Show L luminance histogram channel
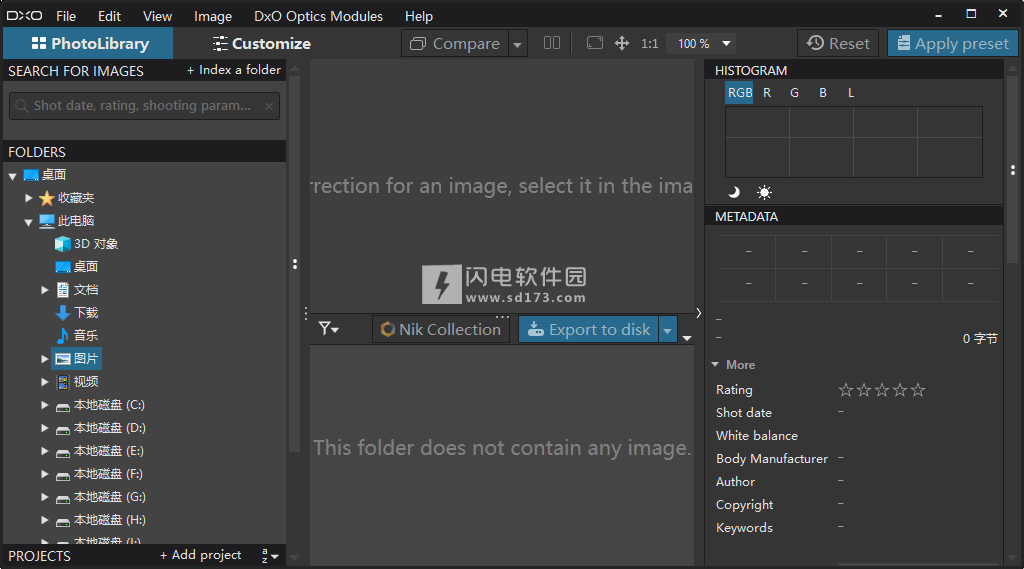This screenshot has height=569, width=1024. pyautogui.click(x=851, y=93)
